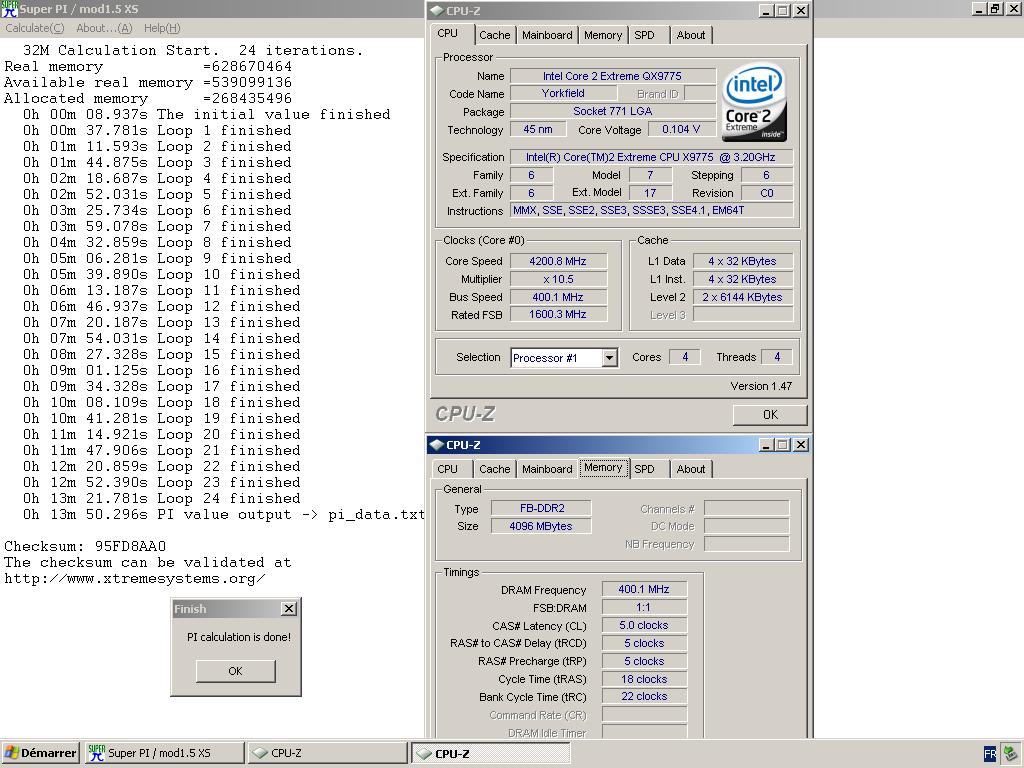Select the SPD tab in top CPU-Z window
1024x768 pixels.
(x=644, y=35)
